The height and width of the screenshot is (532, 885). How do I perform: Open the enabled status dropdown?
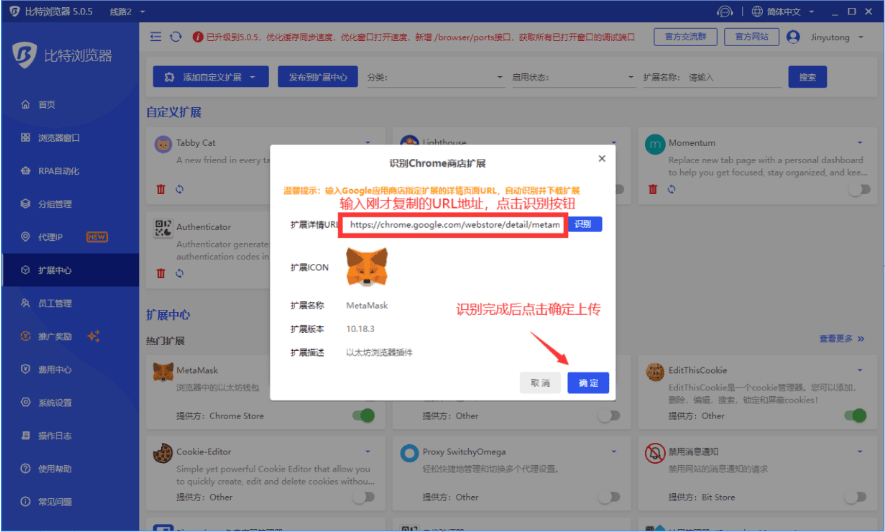point(573,77)
